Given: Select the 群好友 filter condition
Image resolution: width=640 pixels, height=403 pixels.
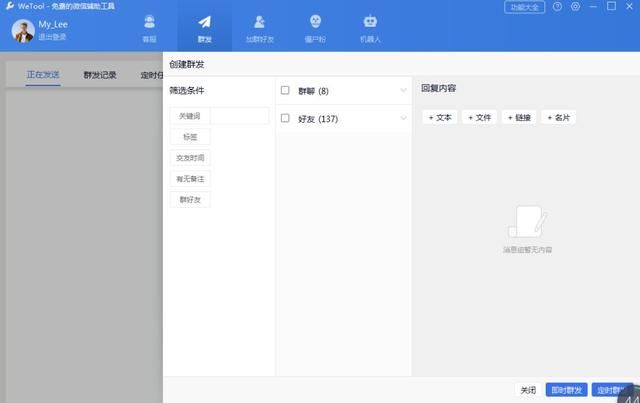Looking at the screenshot, I should tap(190, 200).
